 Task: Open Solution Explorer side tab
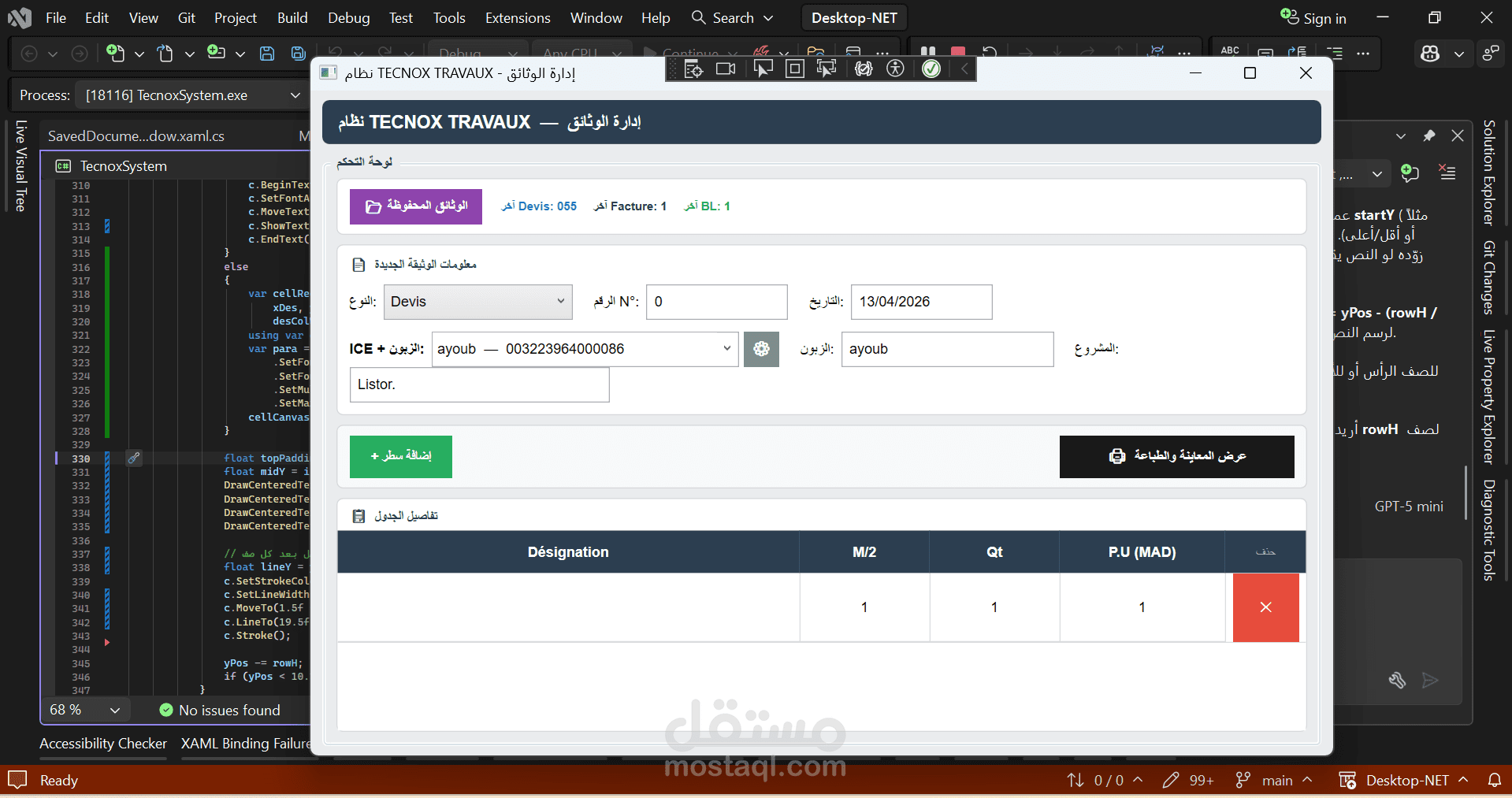click(x=1488, y=173)
